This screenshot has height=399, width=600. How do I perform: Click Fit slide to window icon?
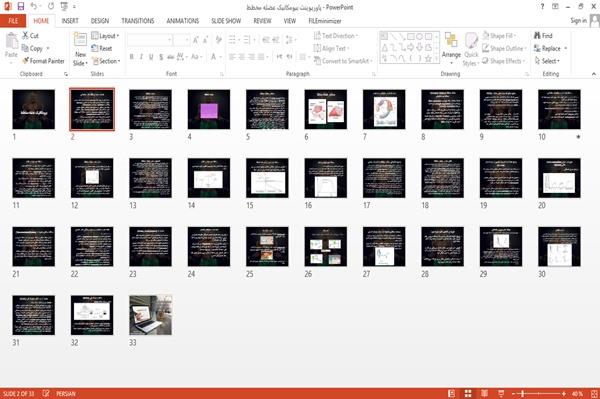[x=594, y=393]
